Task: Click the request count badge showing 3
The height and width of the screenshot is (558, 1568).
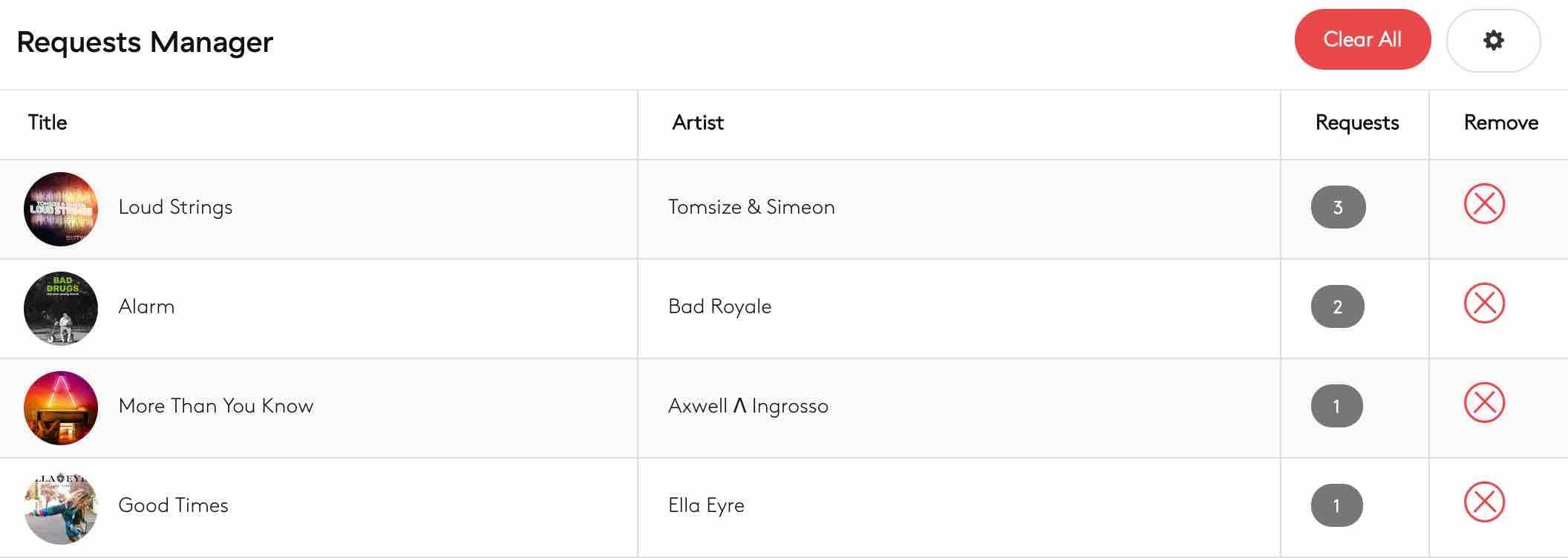Action: (x=1338, y=207)
